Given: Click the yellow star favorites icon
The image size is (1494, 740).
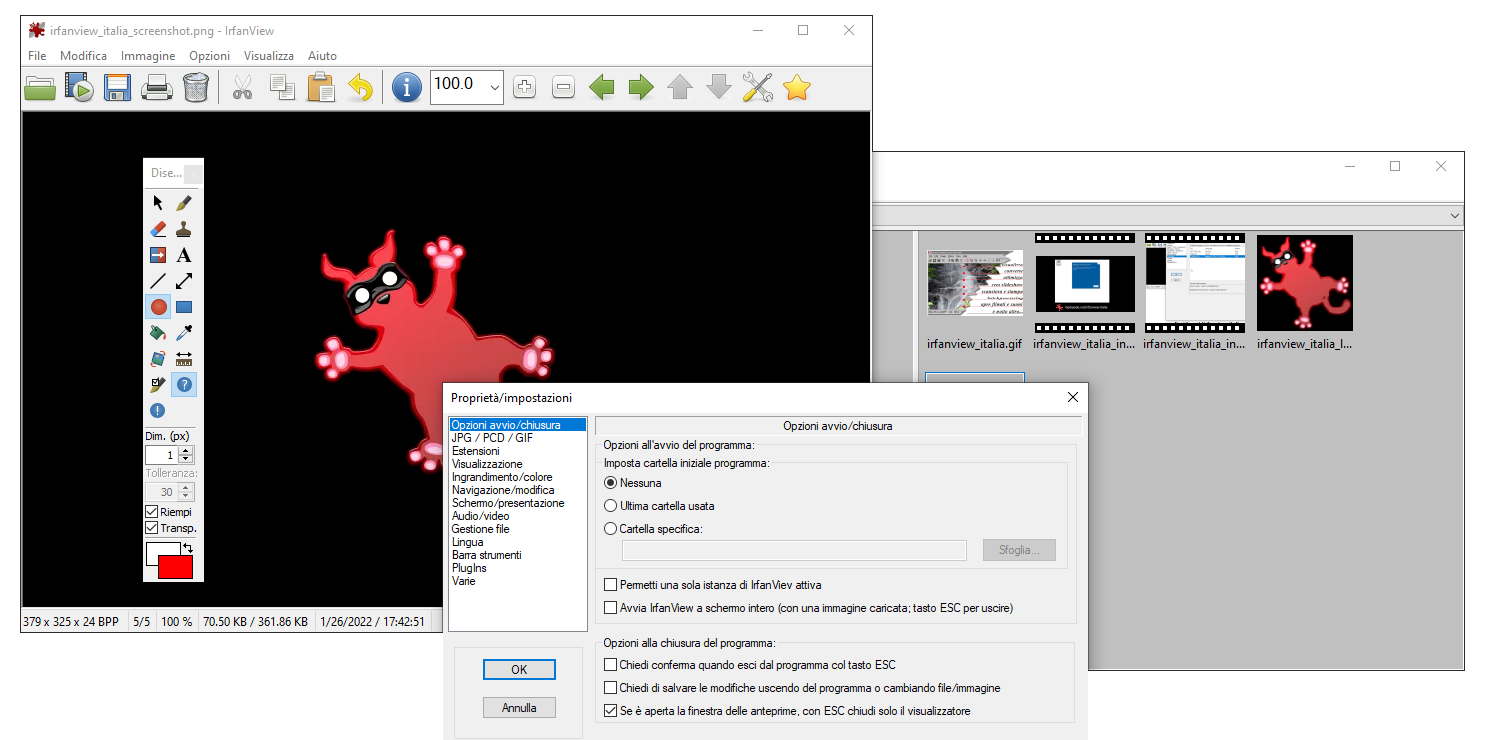Looking at the screenshot, I should [796, 88].
